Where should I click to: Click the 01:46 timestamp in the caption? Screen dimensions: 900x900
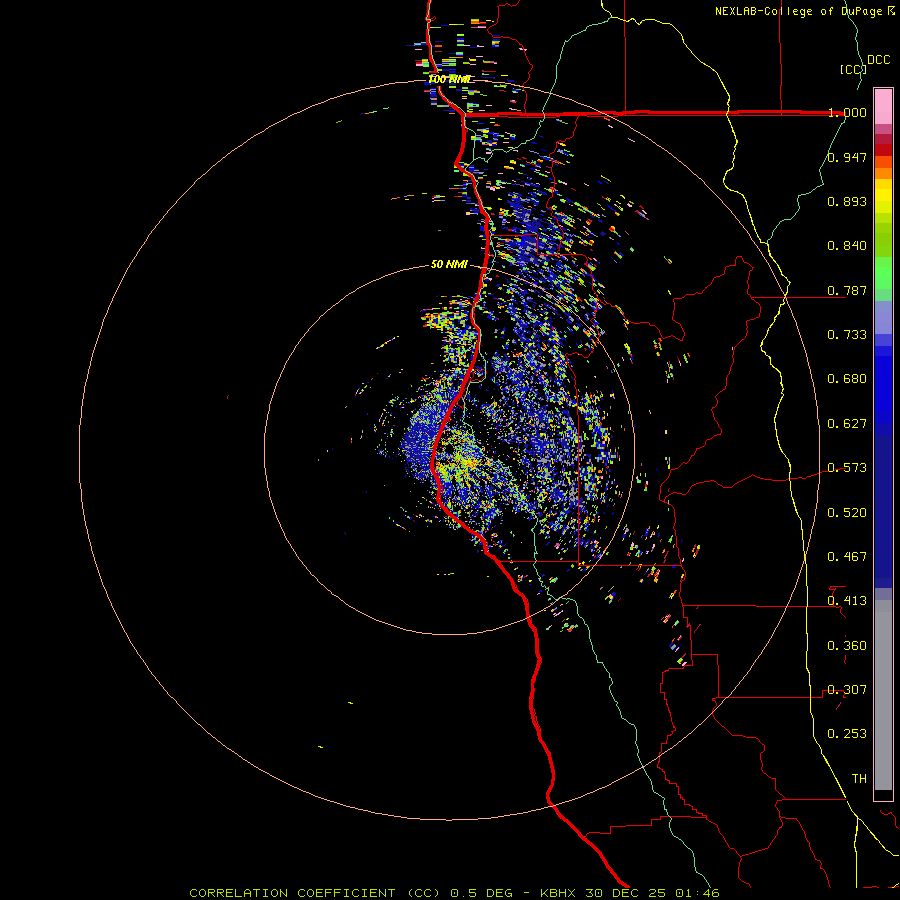(x=697, y=893)
